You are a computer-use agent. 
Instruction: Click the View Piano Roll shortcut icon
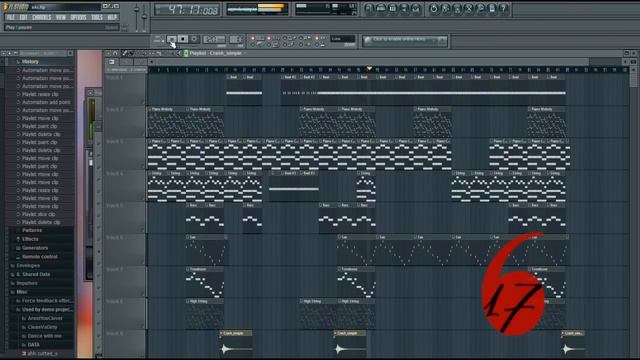point(393,9)
